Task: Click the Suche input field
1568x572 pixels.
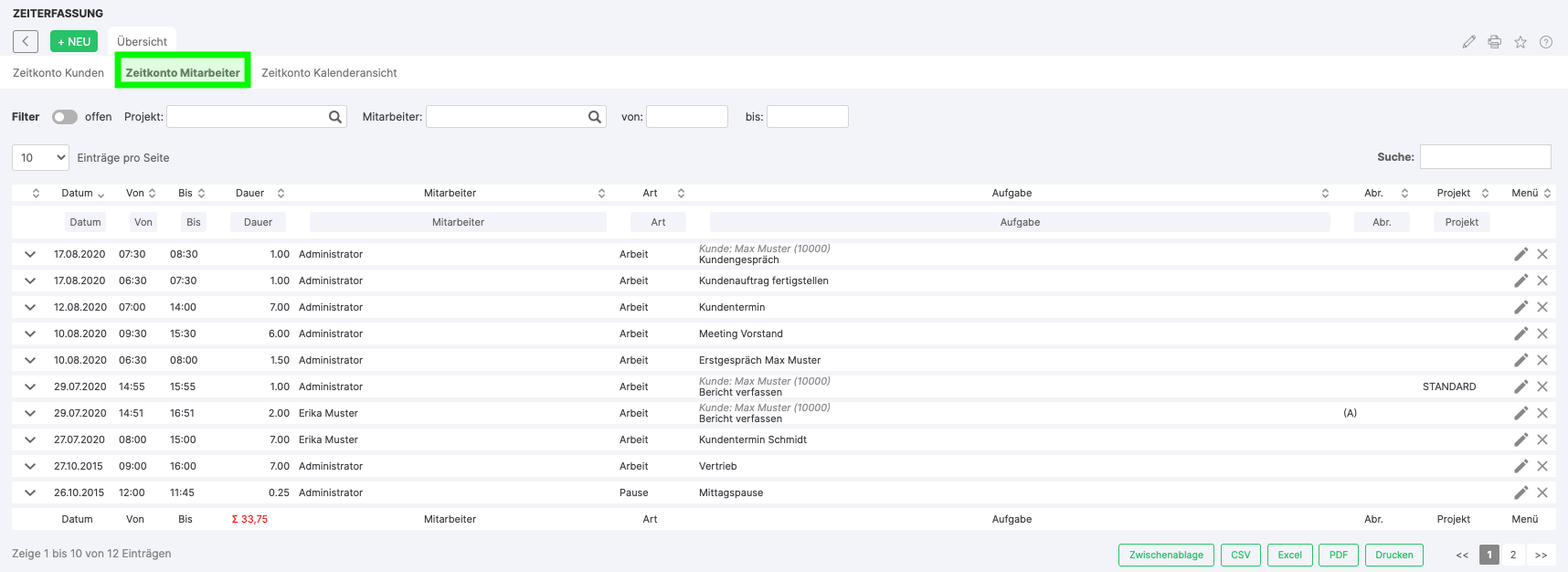Action: [1485, 157]
